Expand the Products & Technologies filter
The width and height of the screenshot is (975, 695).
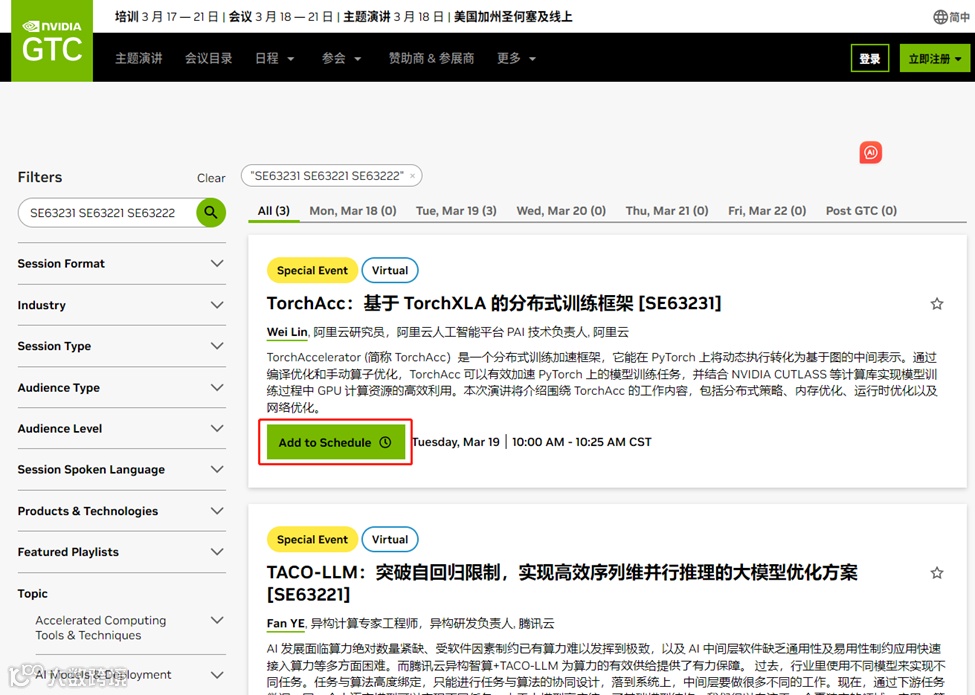(121, 511)
